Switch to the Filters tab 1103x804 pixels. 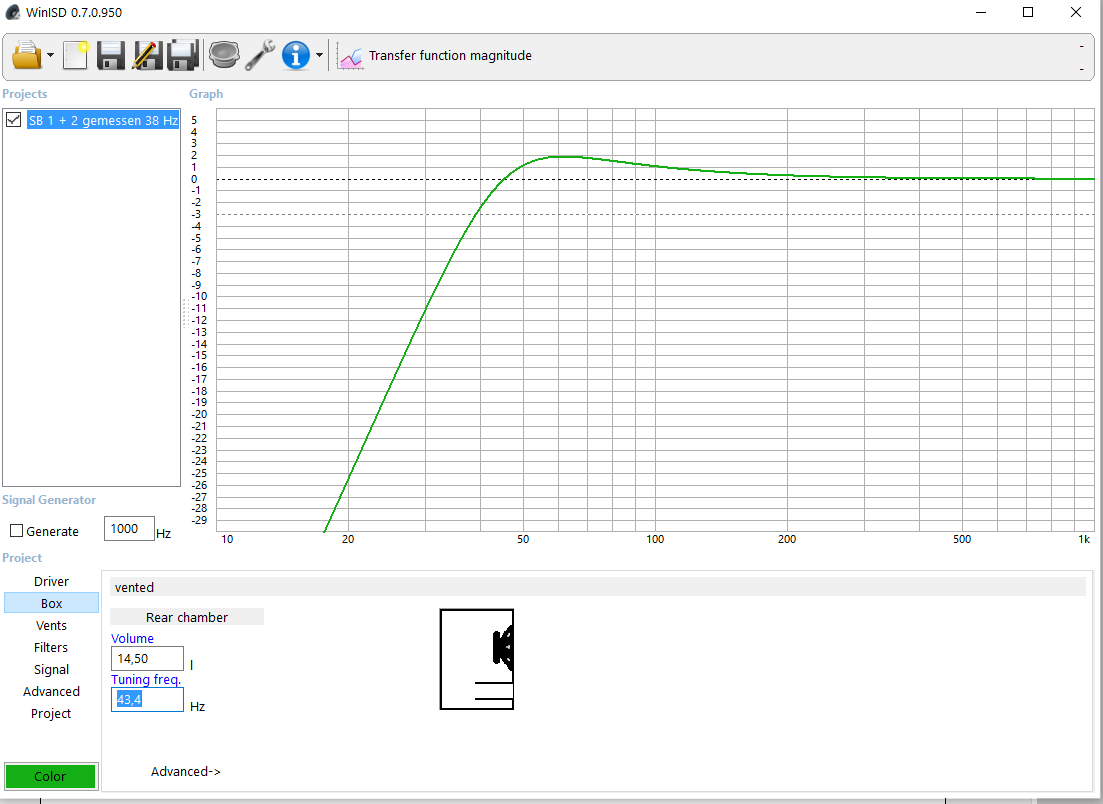tap(51, 647)
